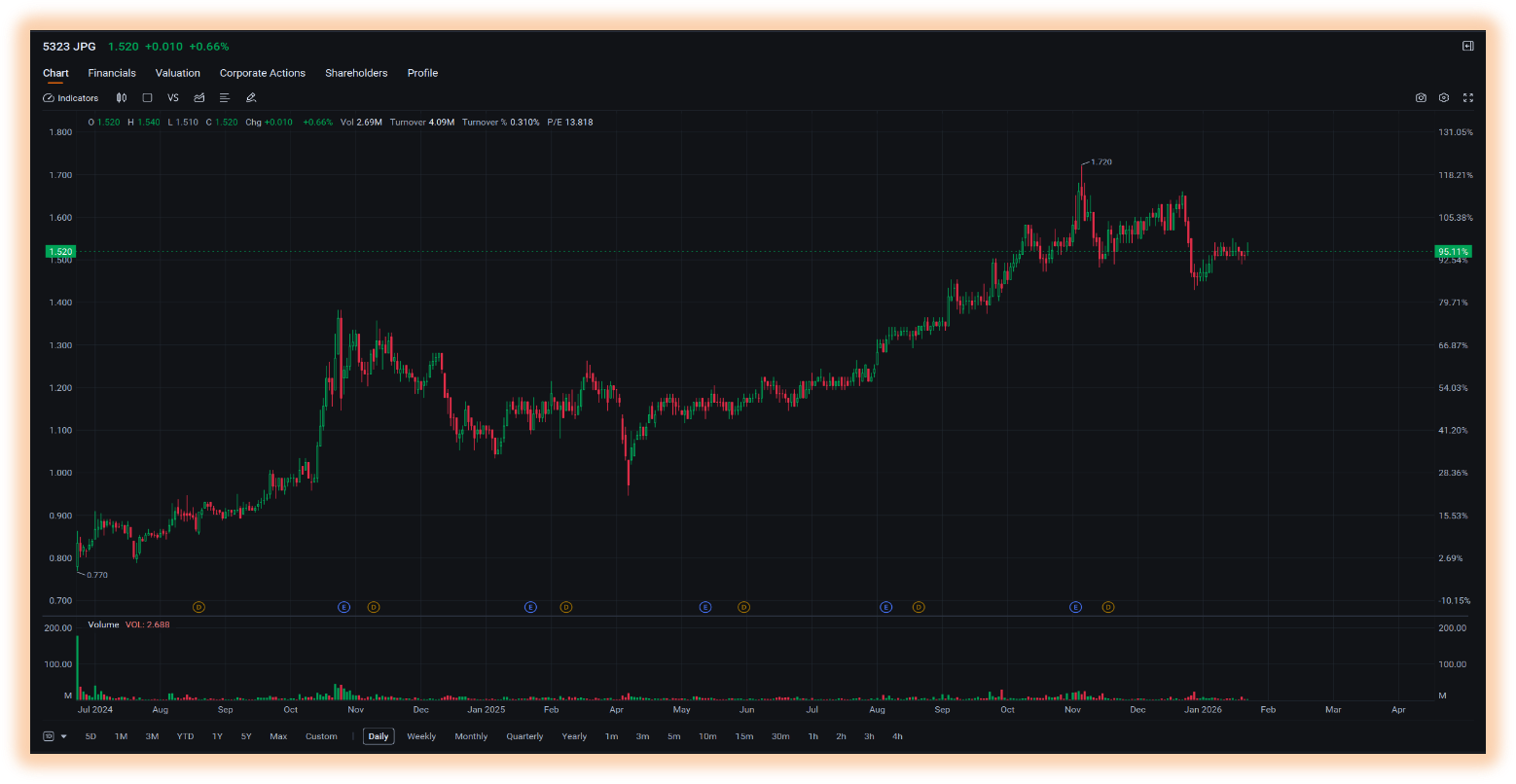The image size is (1516, 784).
Task: Go to Corporate Actions tab
Action: [263, 73]
